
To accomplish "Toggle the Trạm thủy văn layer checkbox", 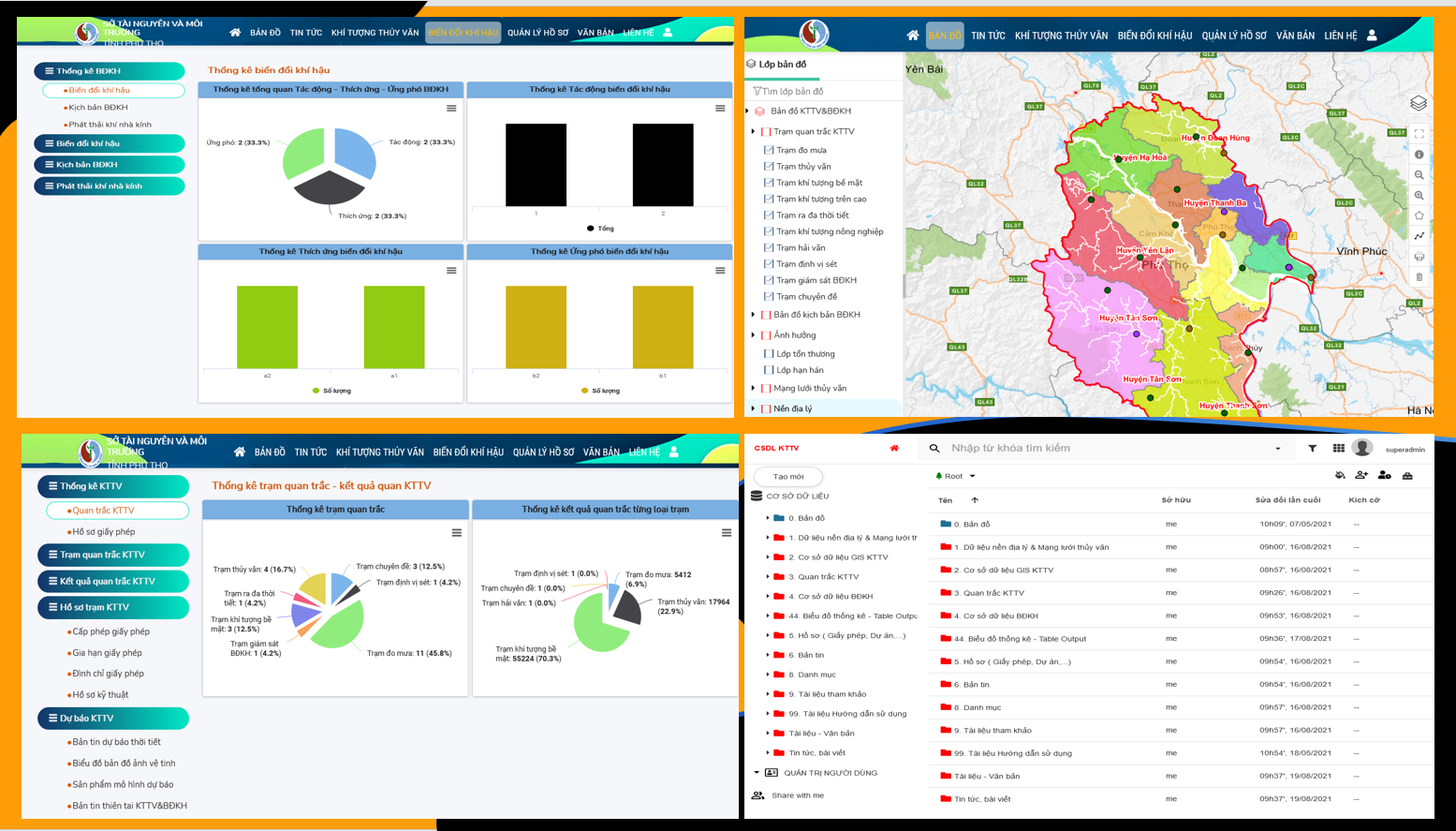I will coord(769,167).
